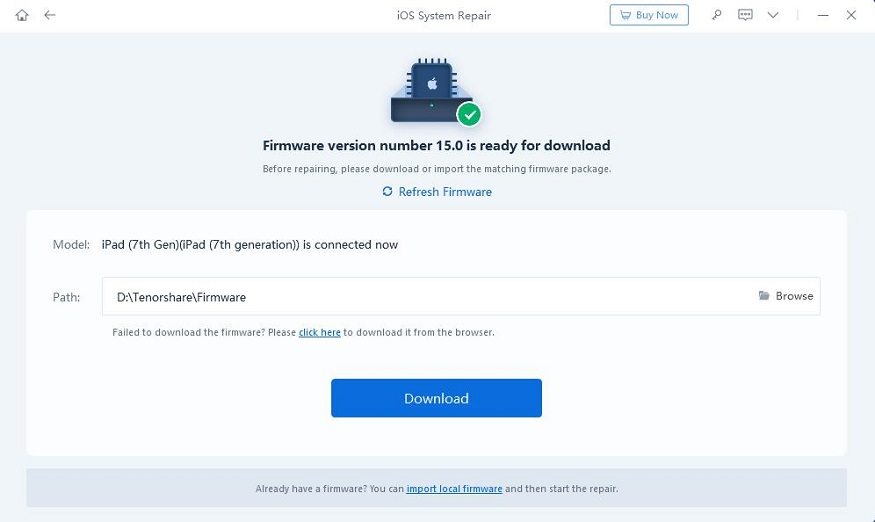Click the firmware Path text field
The width and height of the screenshot is (875, 522).
(461, 296)
